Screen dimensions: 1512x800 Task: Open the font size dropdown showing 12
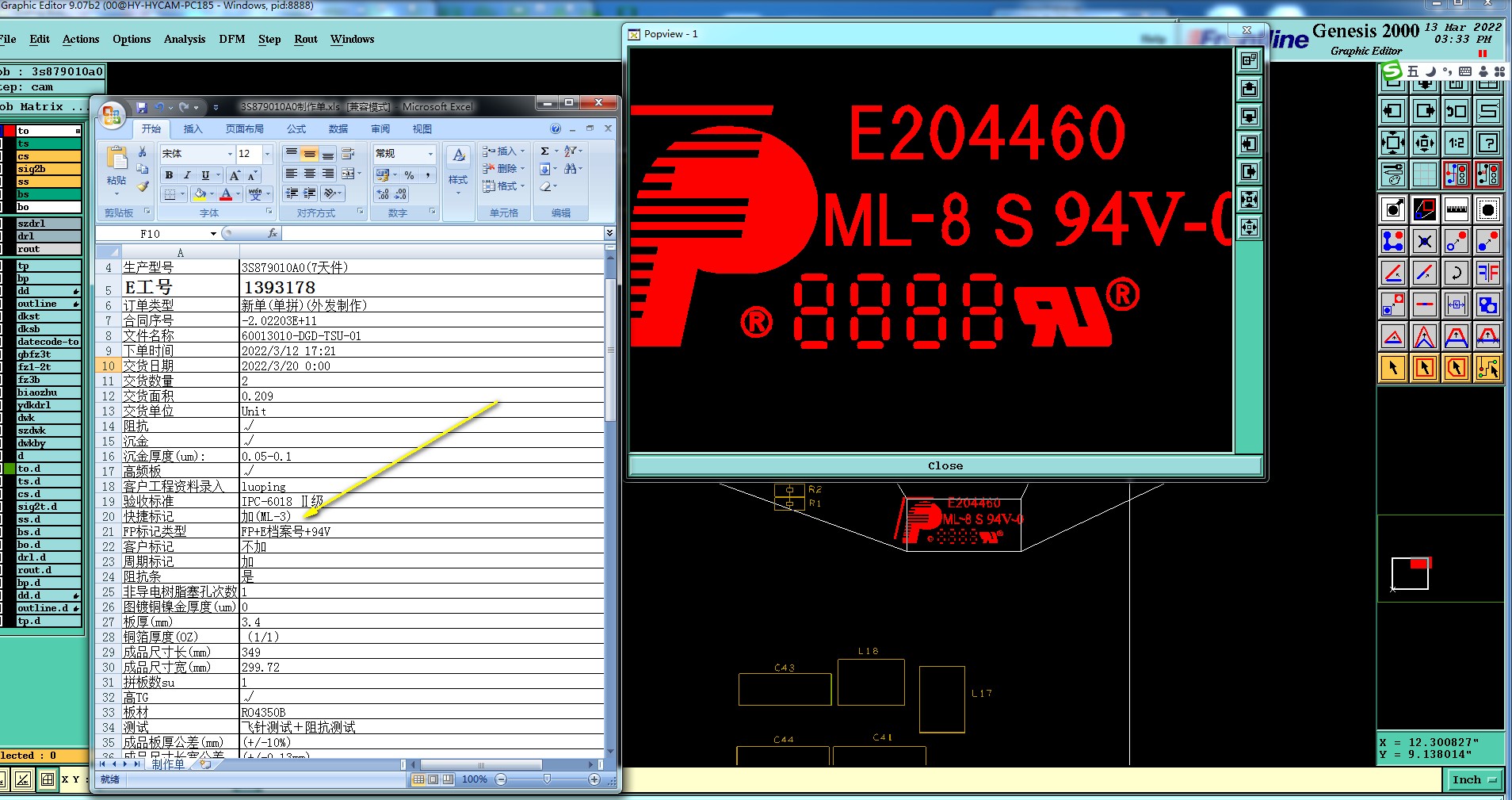point(268,154)
